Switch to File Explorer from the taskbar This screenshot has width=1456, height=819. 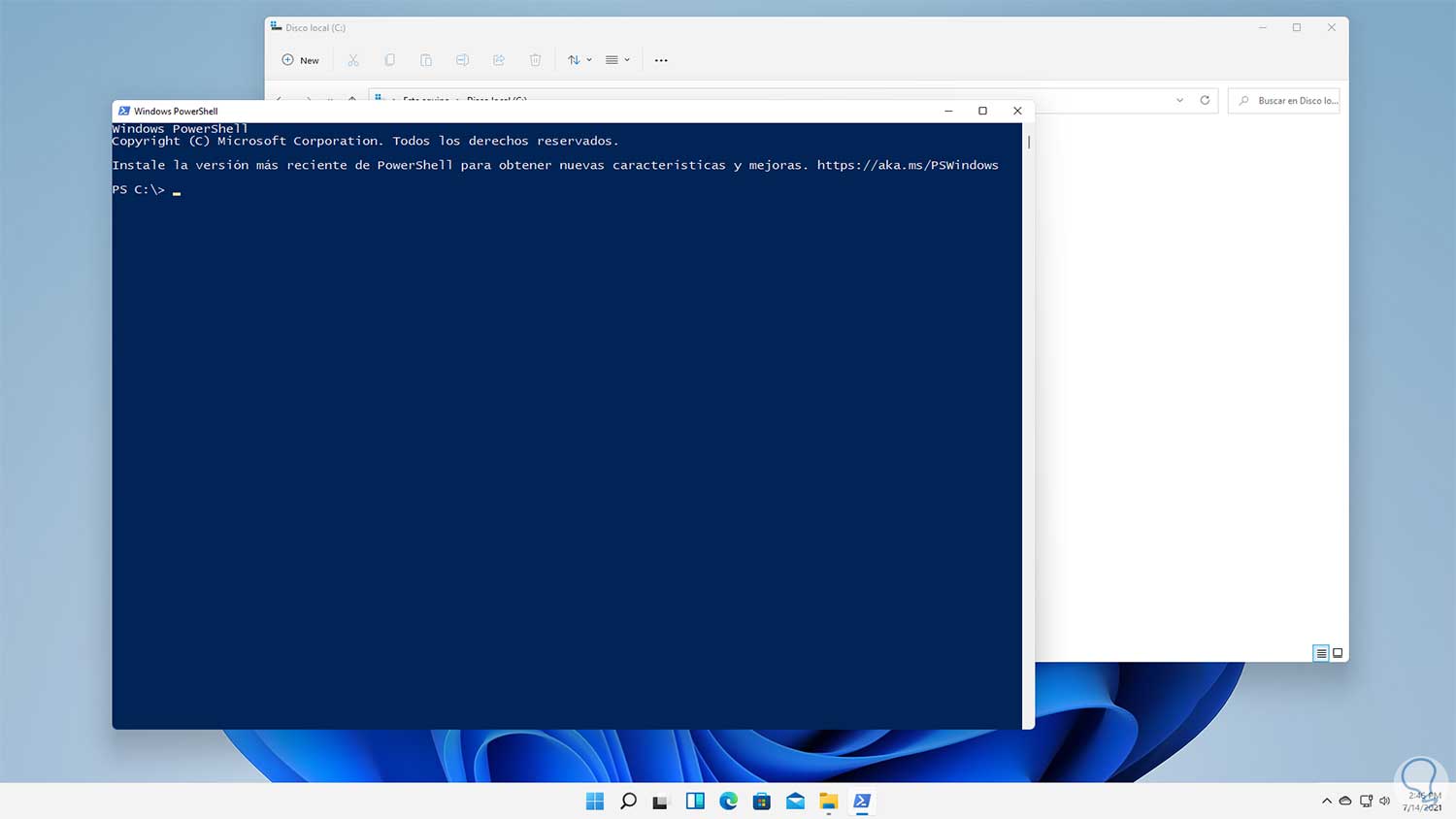pyautogui.click(x=828, y=801)
